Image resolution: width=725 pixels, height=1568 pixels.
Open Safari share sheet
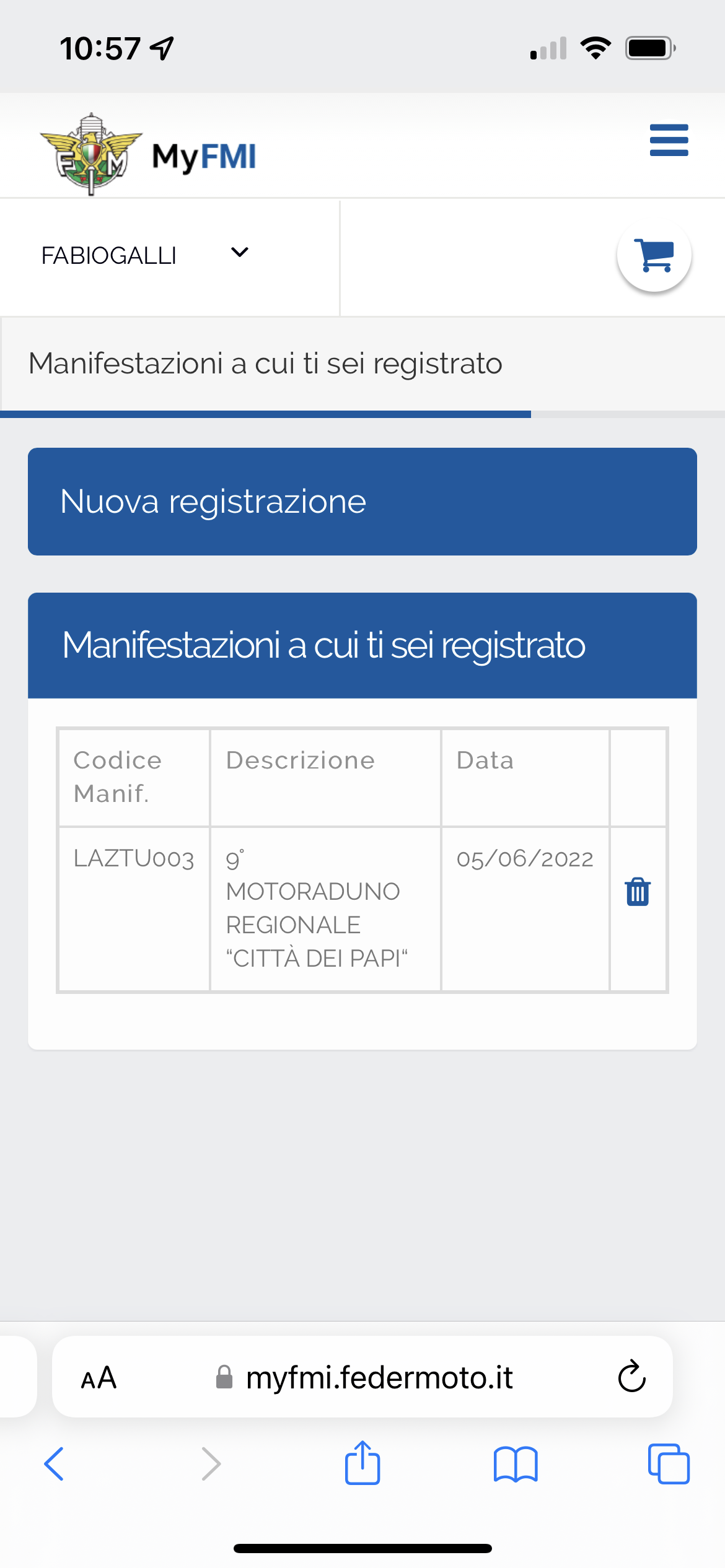point(362,1463)
